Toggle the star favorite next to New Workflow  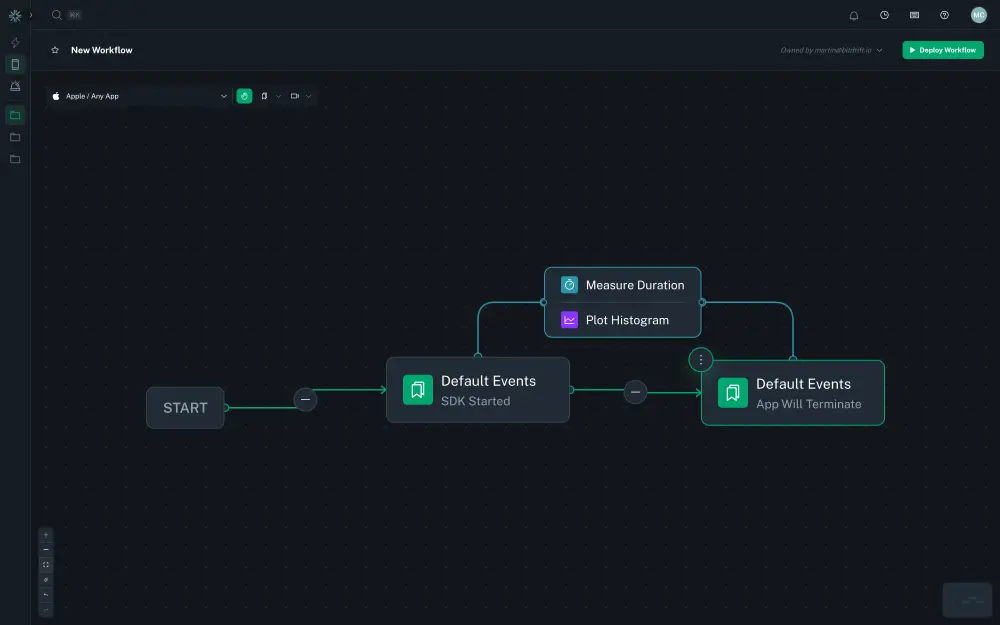(x=53, y=49)
